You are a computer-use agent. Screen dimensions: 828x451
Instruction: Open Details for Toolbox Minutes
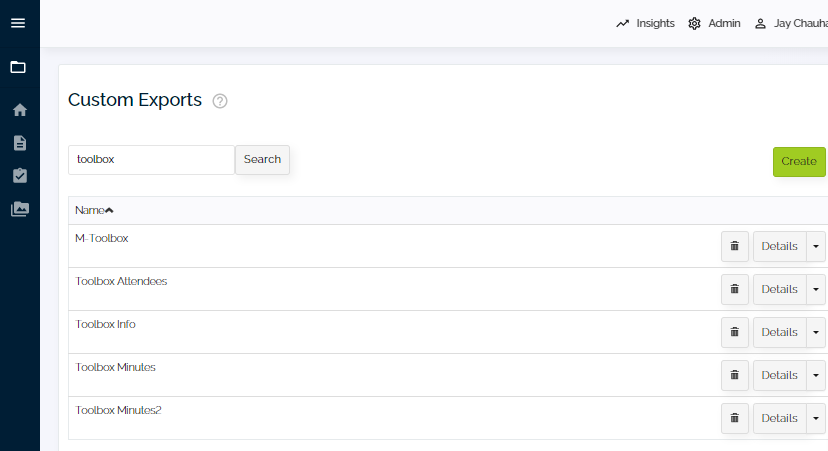[x=779, y=375]
